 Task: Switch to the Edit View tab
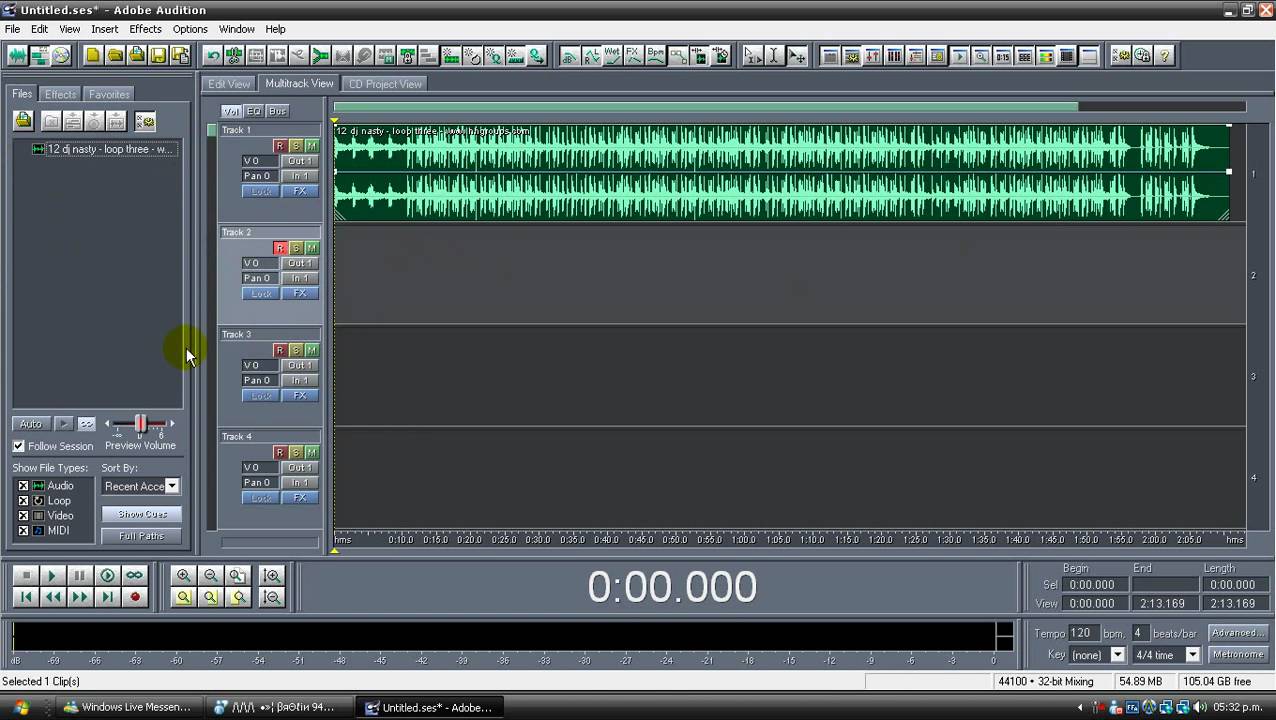tap(228, 83)
